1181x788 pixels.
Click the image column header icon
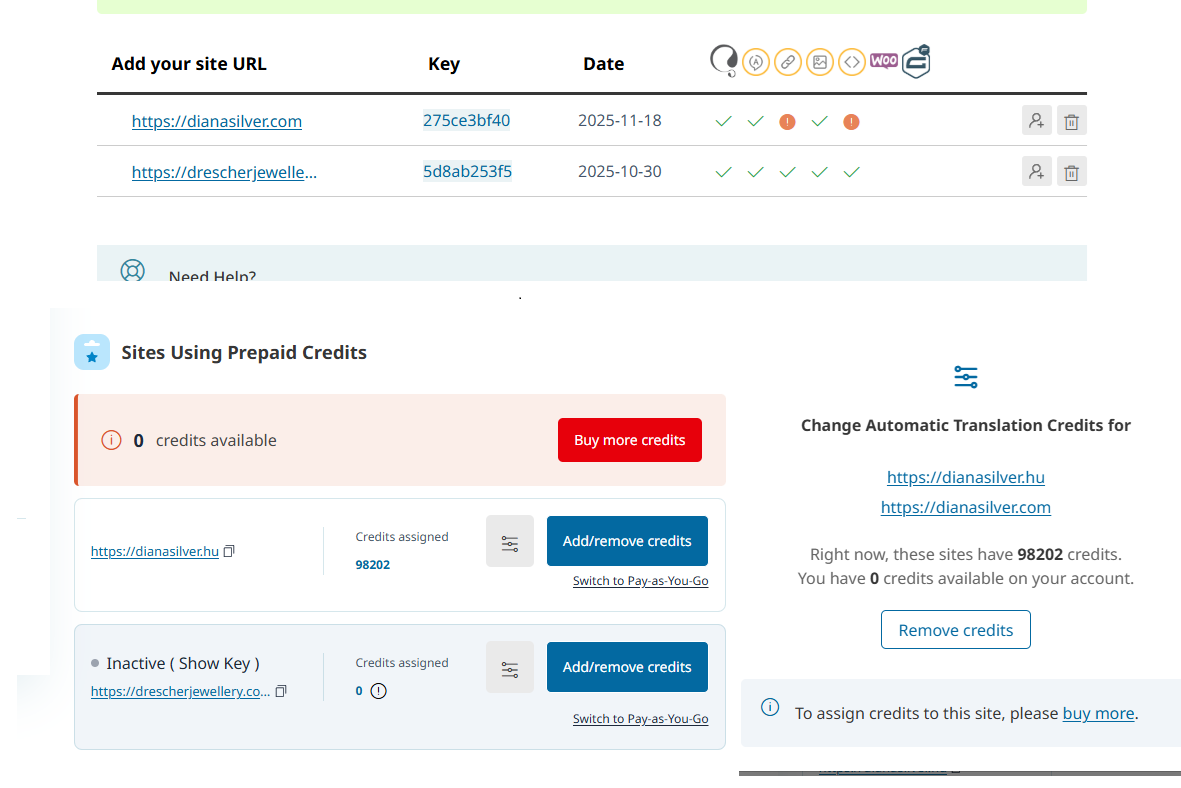point(819,62)
